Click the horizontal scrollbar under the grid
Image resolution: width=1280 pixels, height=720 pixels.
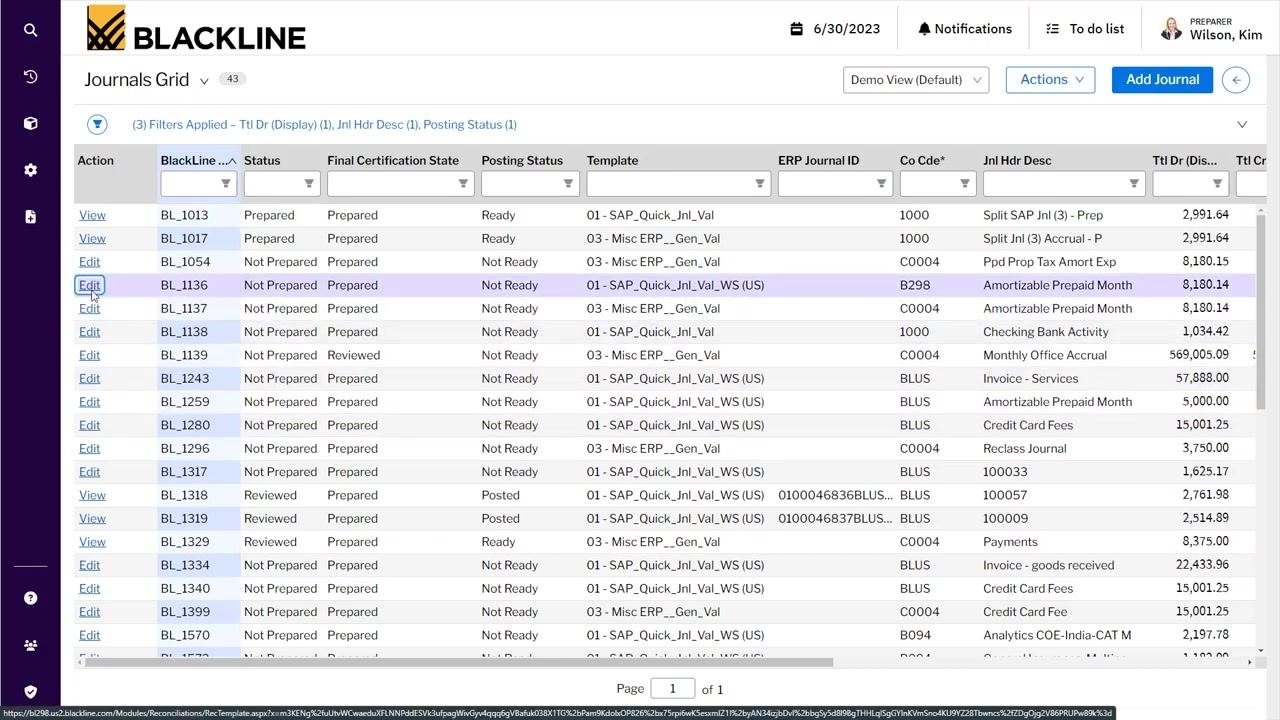(x=454, y=662)
